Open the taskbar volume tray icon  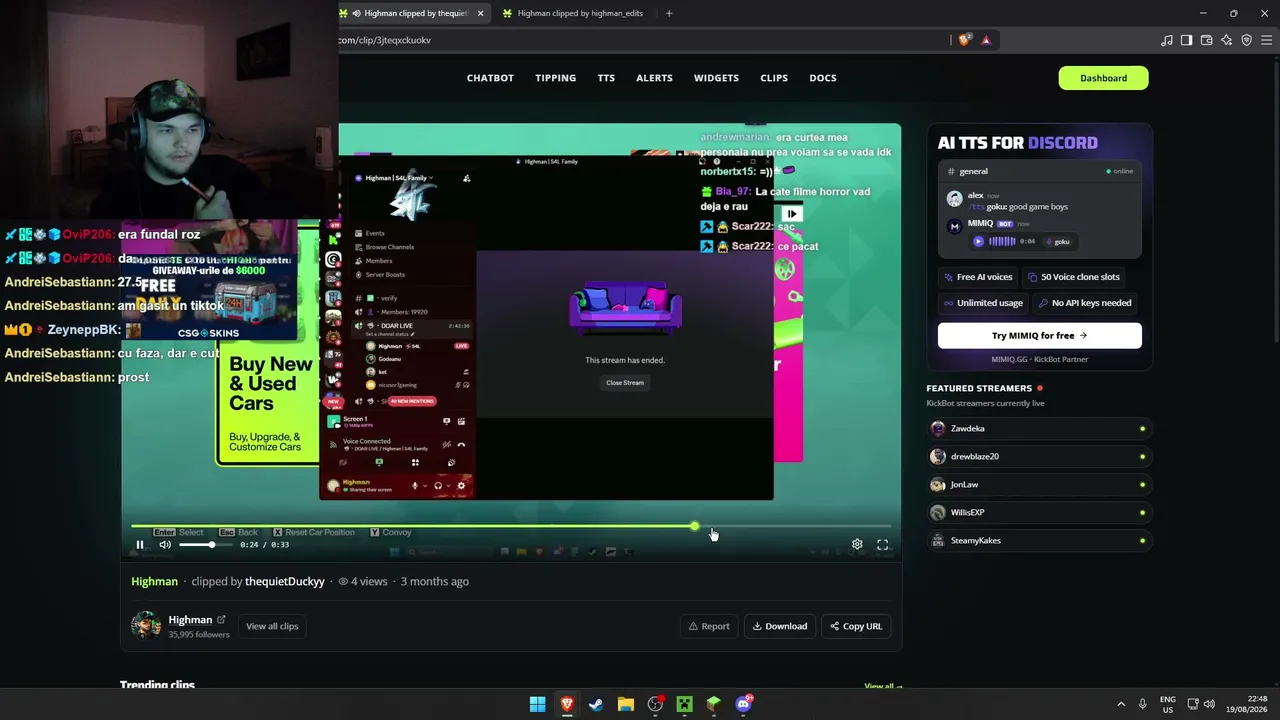point(1209,704)
